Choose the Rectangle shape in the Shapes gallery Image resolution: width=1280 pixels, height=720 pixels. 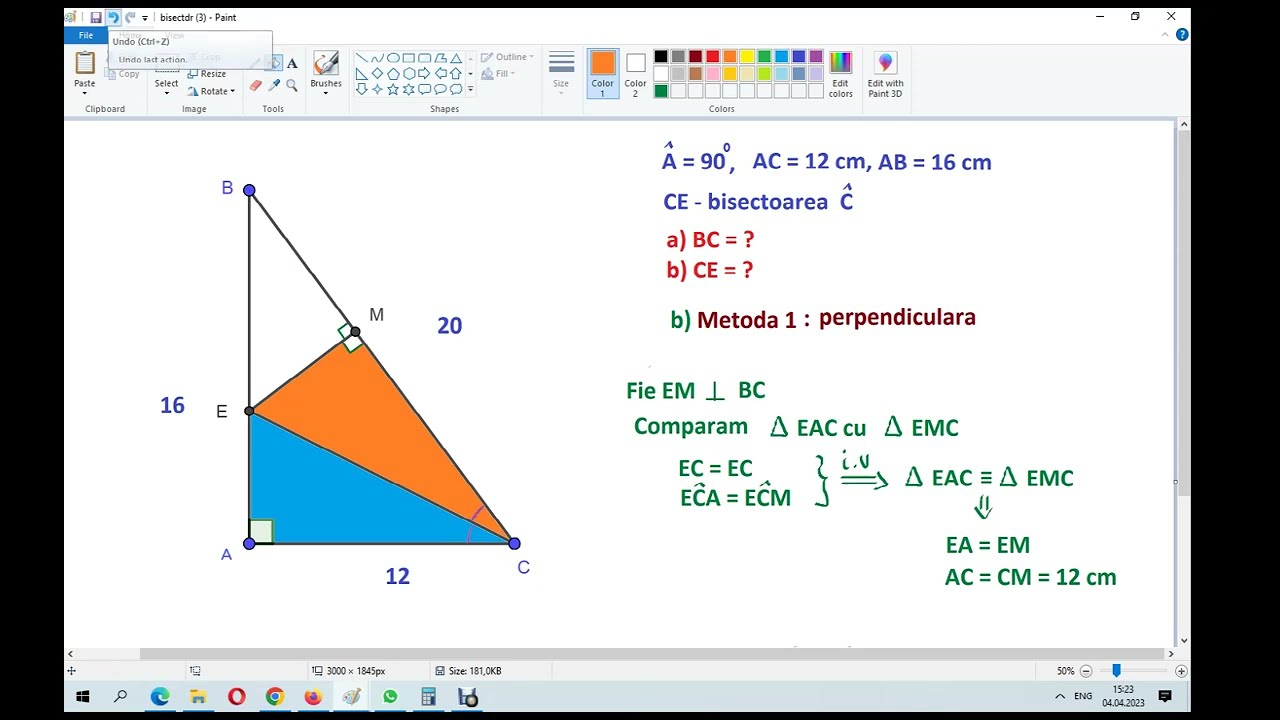pos(409,58)
